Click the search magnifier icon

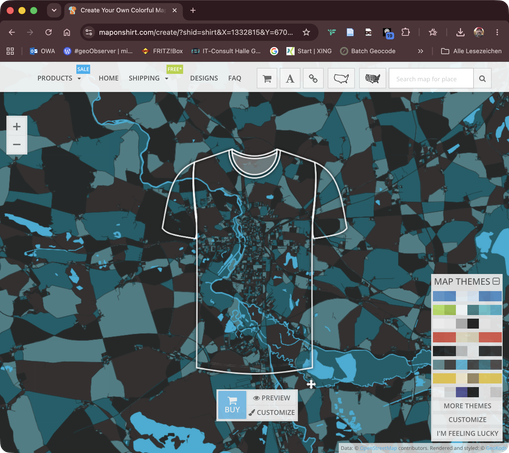coord(482,79)
